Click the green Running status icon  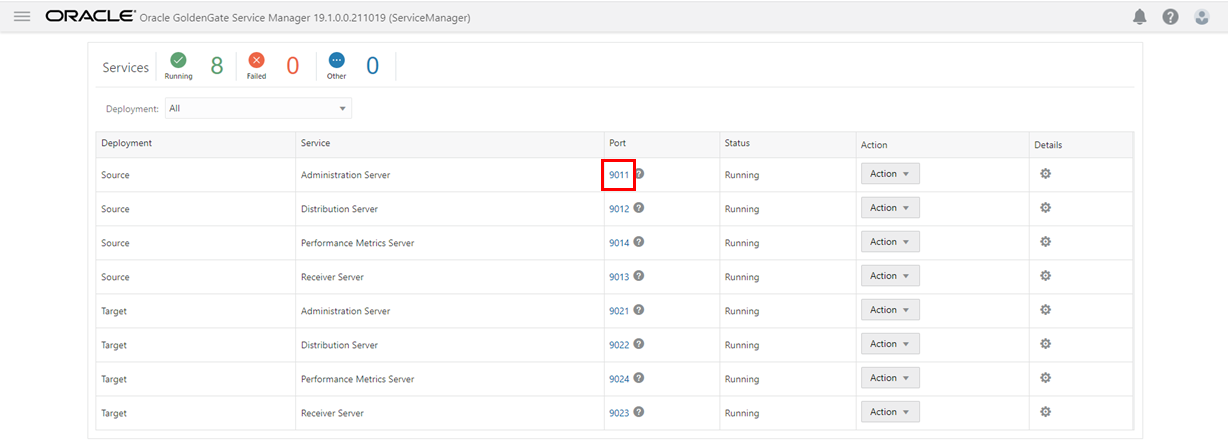coord(178,61)
